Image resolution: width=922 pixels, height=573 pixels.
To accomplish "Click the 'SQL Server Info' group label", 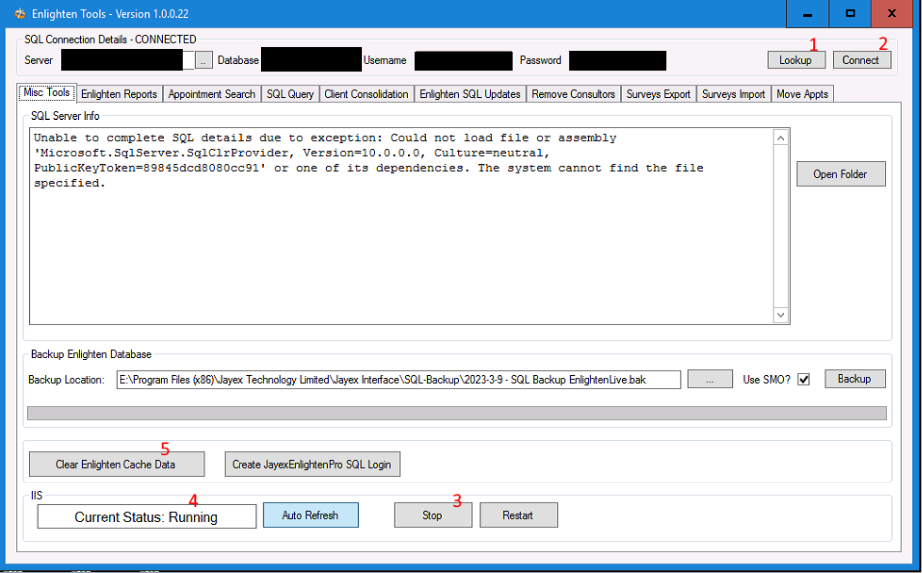I will [x=65, y=116].
